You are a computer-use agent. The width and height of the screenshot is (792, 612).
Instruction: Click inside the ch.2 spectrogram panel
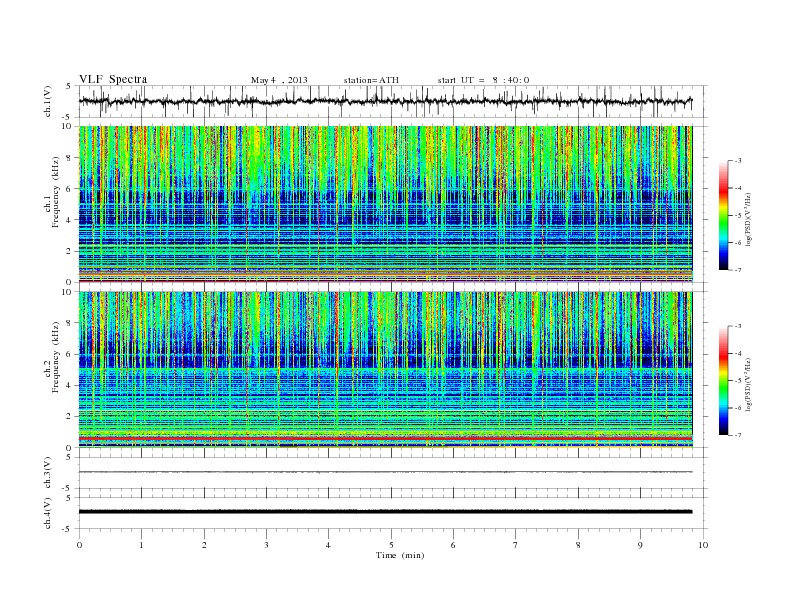386,369
